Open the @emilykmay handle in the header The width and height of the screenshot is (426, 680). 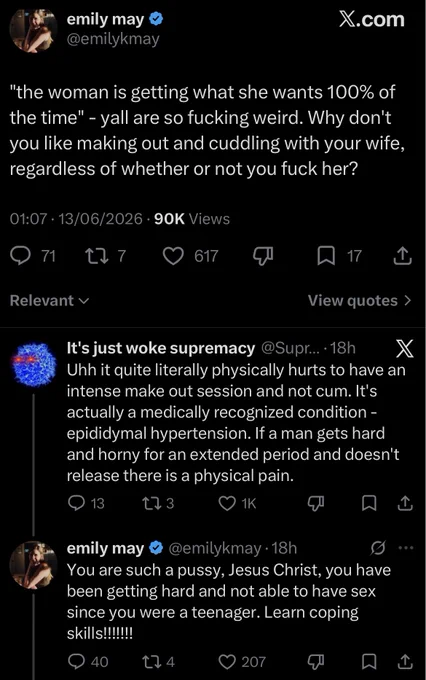click(113, 39)
